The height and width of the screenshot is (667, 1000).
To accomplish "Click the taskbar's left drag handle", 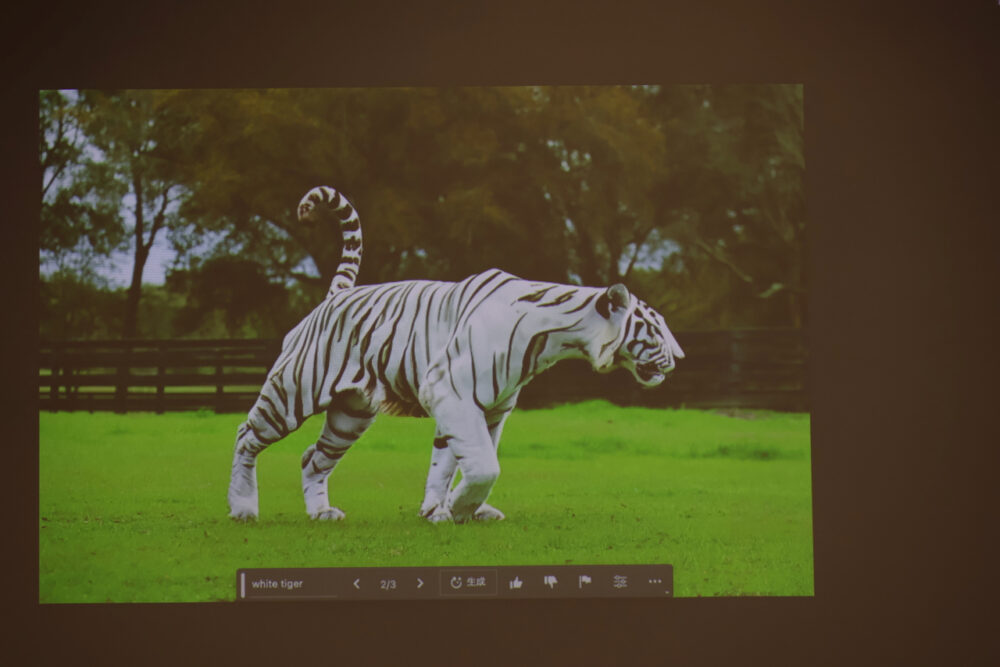I will (x=242, y=584).
